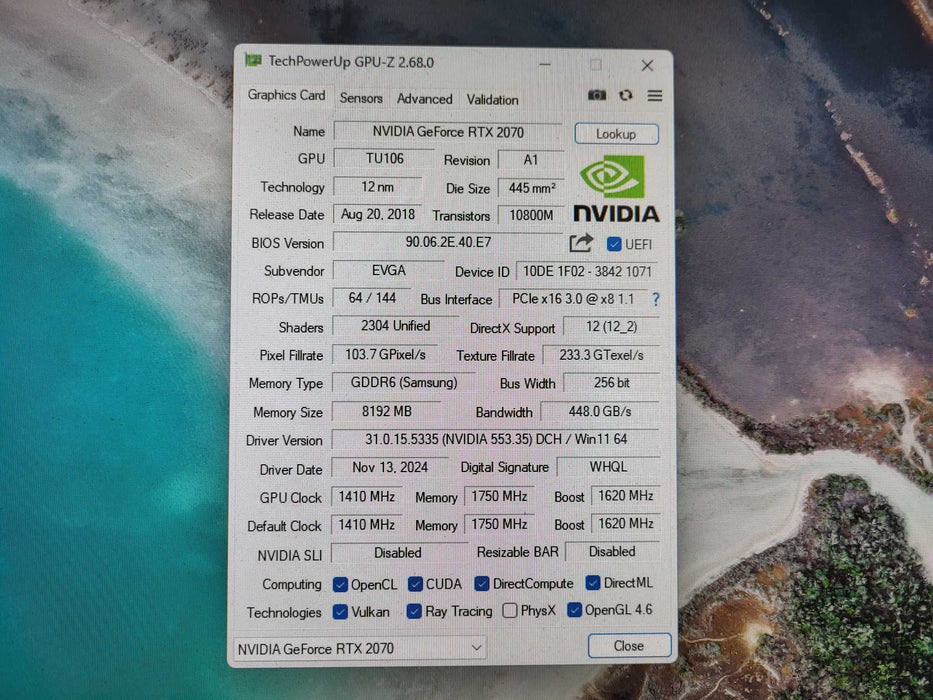Click the Memory Size value 8192 MB
The width and height of the screenshot is (933, 700).
point(386,412)
